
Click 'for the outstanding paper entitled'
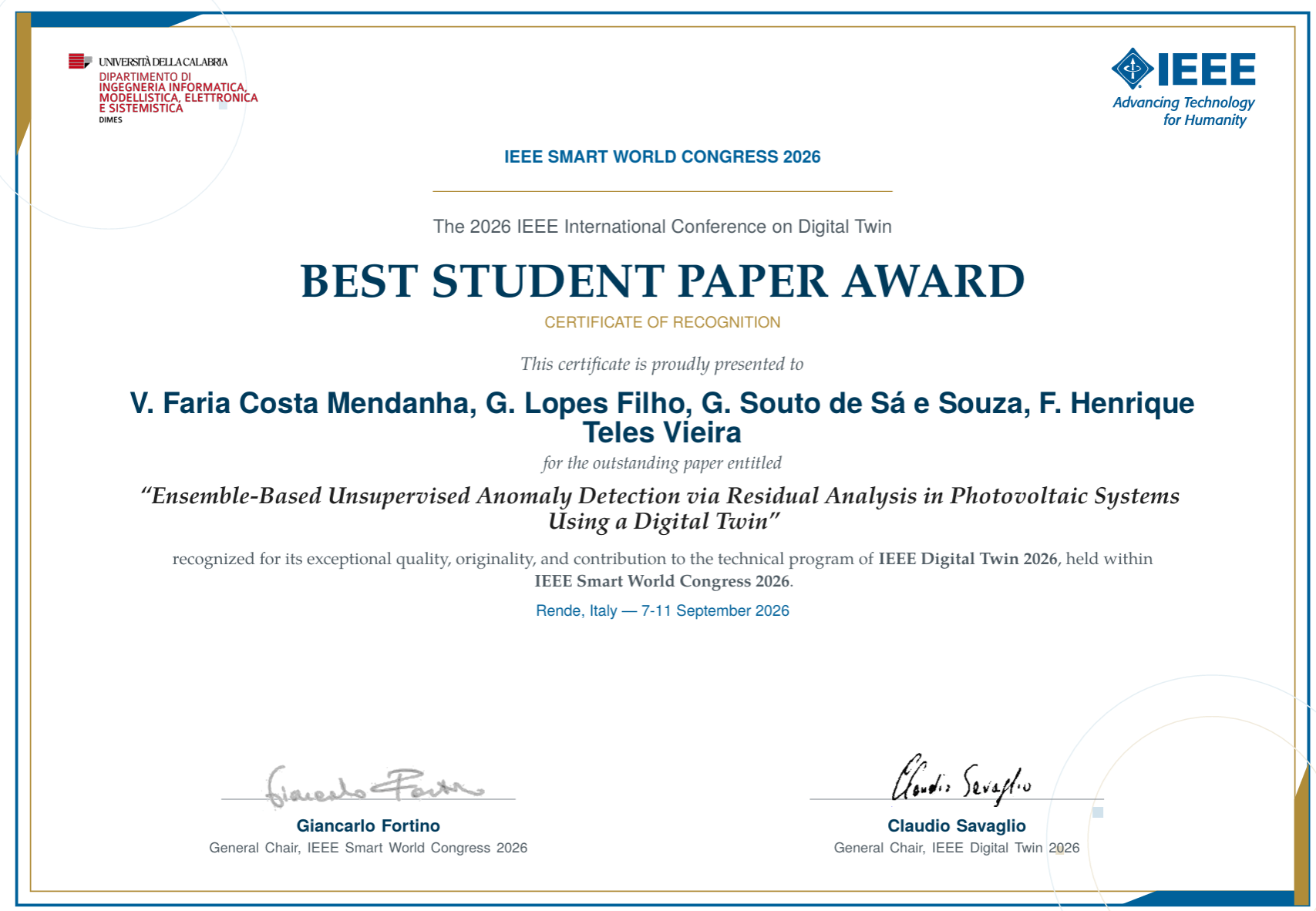click(662, 462)
